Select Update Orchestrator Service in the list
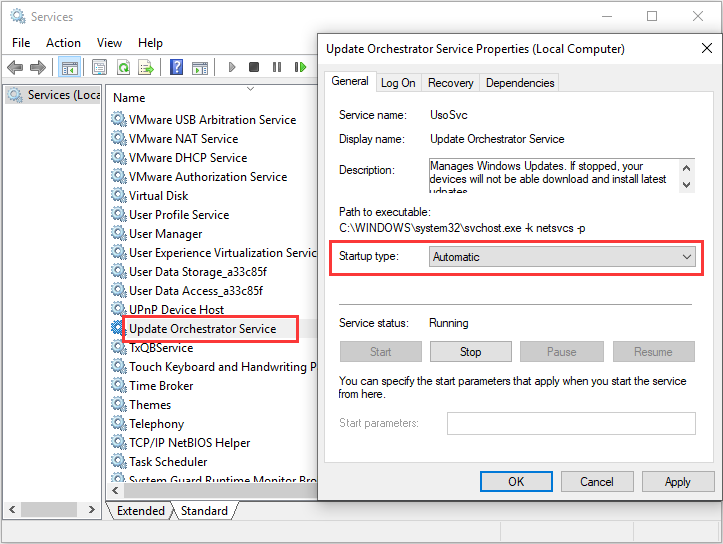The width and height of the screenshot is (723, 544). click(203, 329)
